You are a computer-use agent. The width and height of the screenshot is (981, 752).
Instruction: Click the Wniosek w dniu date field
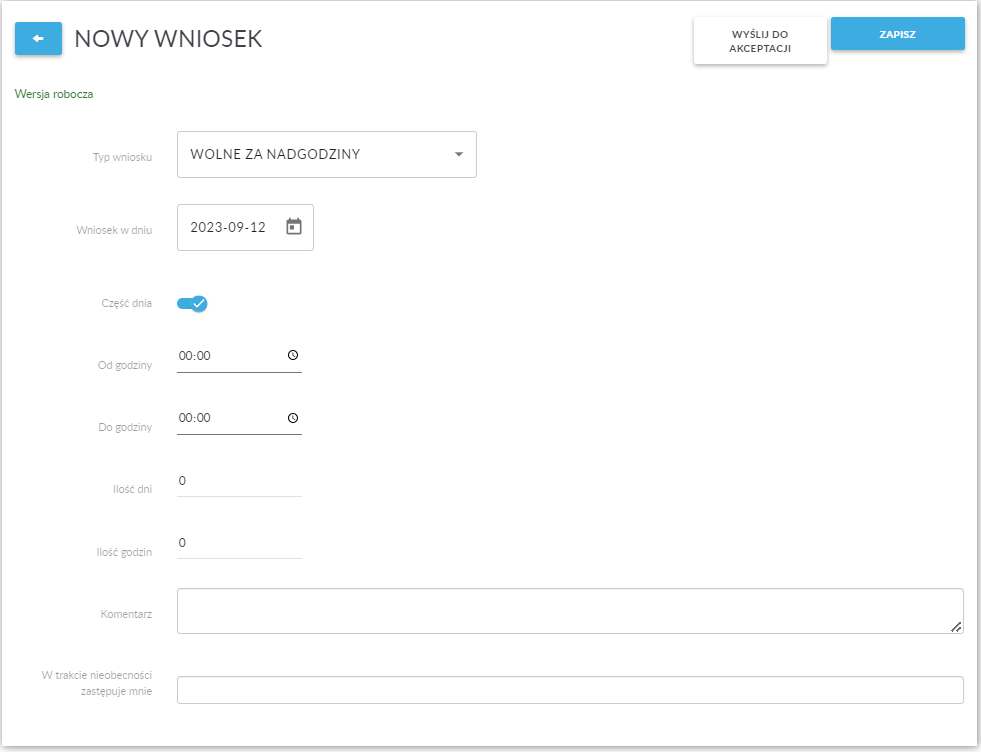pyautogui.click(x=245, y=227)
